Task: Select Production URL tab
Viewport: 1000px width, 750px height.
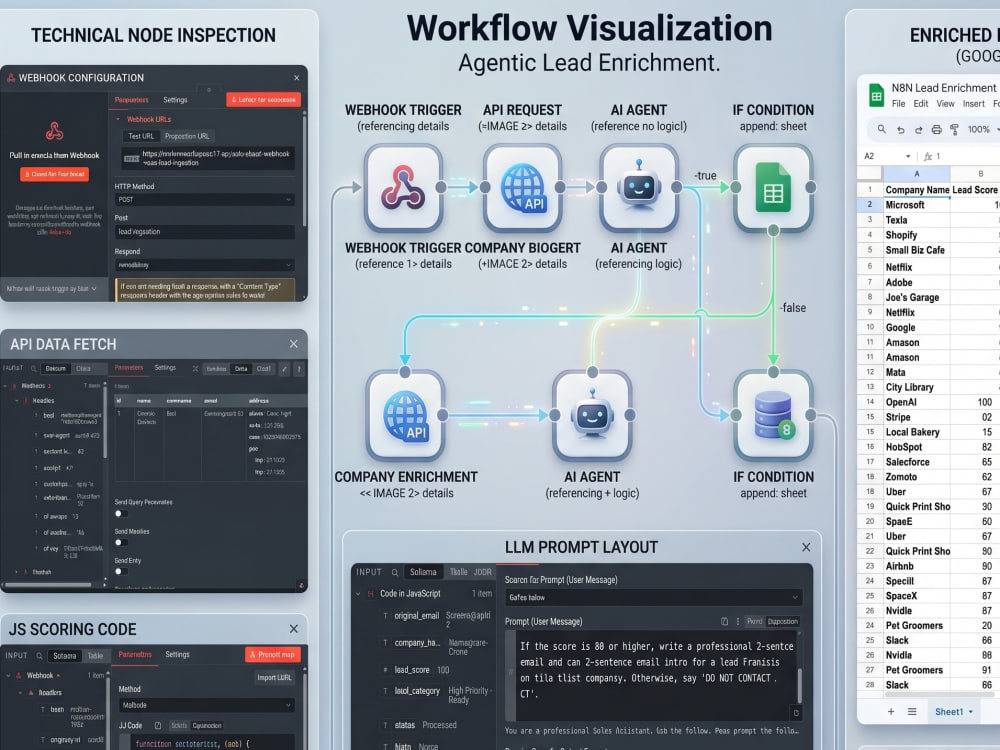Action: click(x=187, y=136)
